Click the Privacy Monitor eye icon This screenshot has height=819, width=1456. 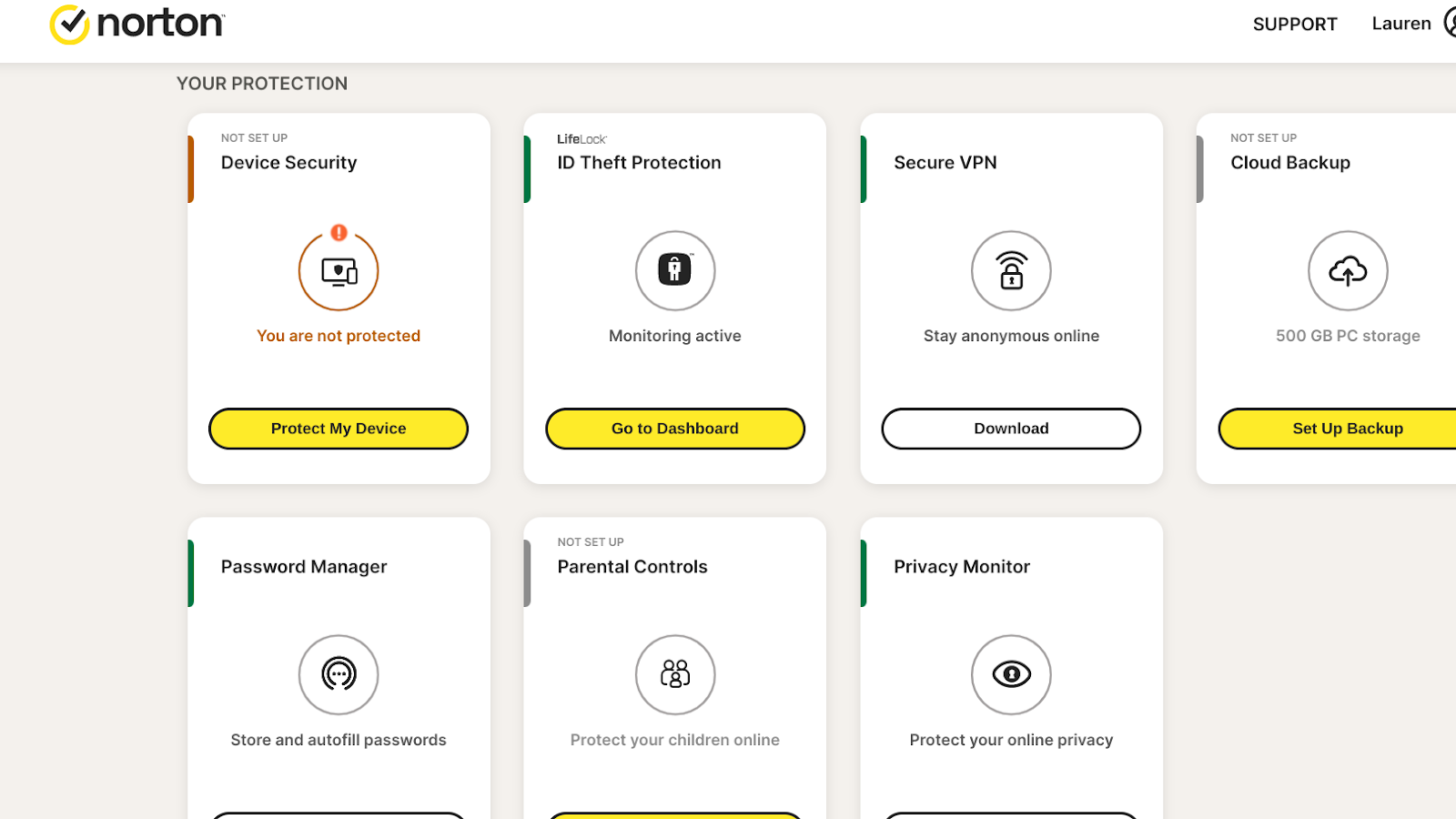tap(1011, 674)
